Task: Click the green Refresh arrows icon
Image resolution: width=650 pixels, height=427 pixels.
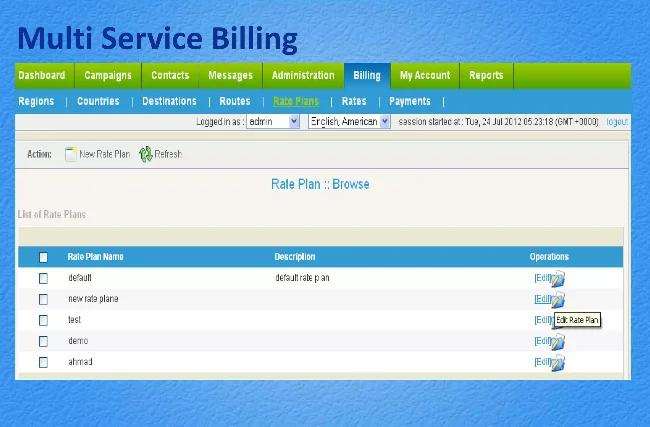Action: tap(146, 154)
